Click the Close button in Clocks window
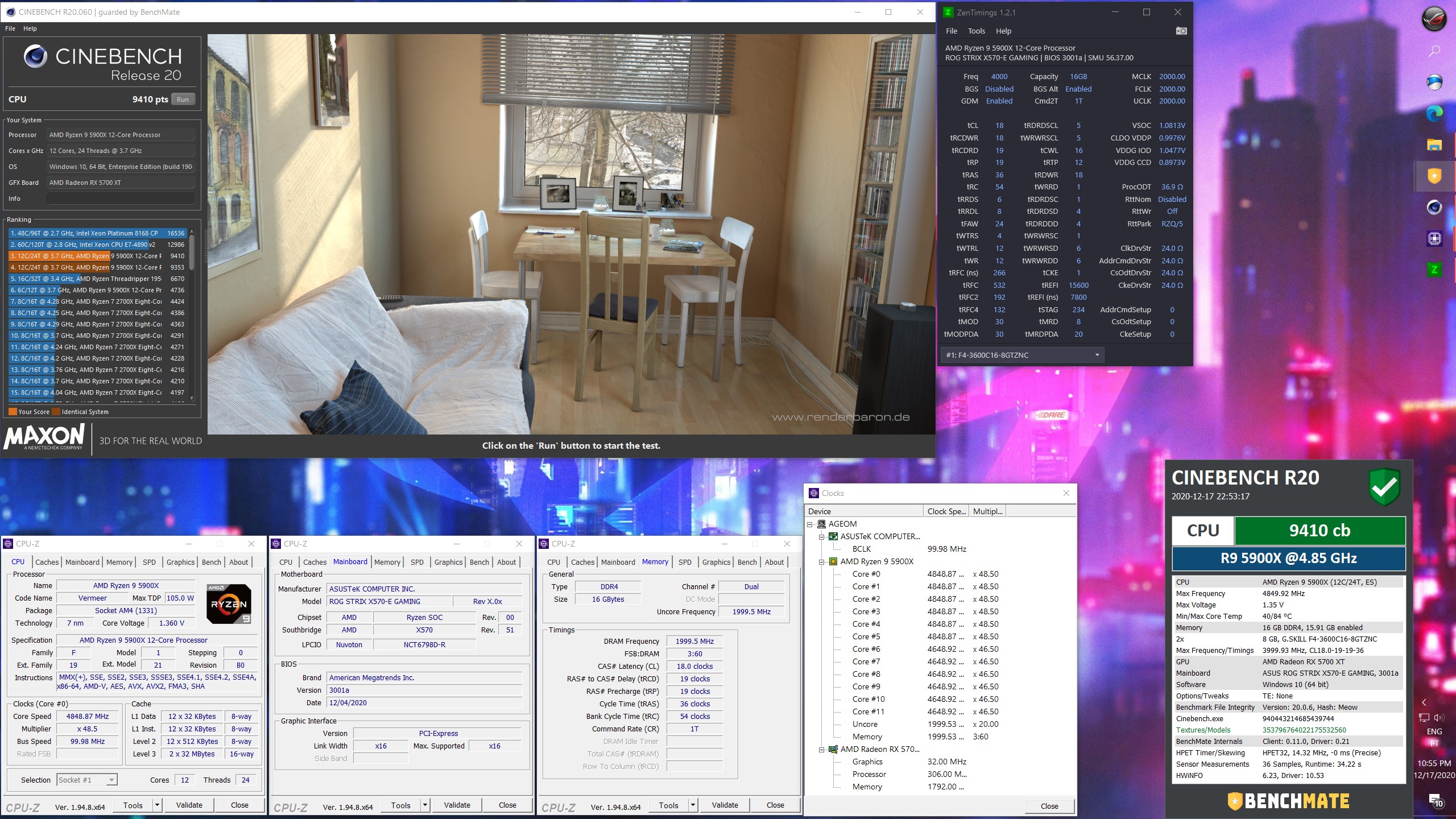Screen dimensions: 1456x819 (1049, 806)
